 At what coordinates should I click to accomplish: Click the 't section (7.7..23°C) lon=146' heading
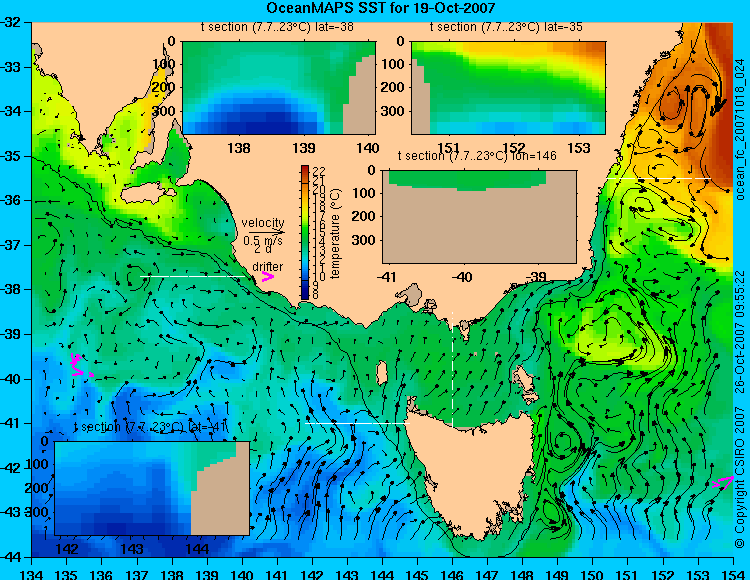[477, 156]
